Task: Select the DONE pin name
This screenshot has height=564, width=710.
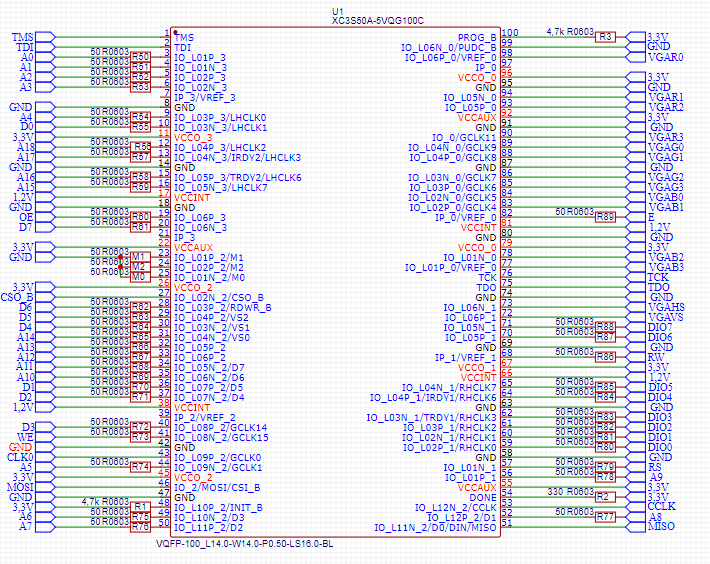Action: [x=483, y=497]
